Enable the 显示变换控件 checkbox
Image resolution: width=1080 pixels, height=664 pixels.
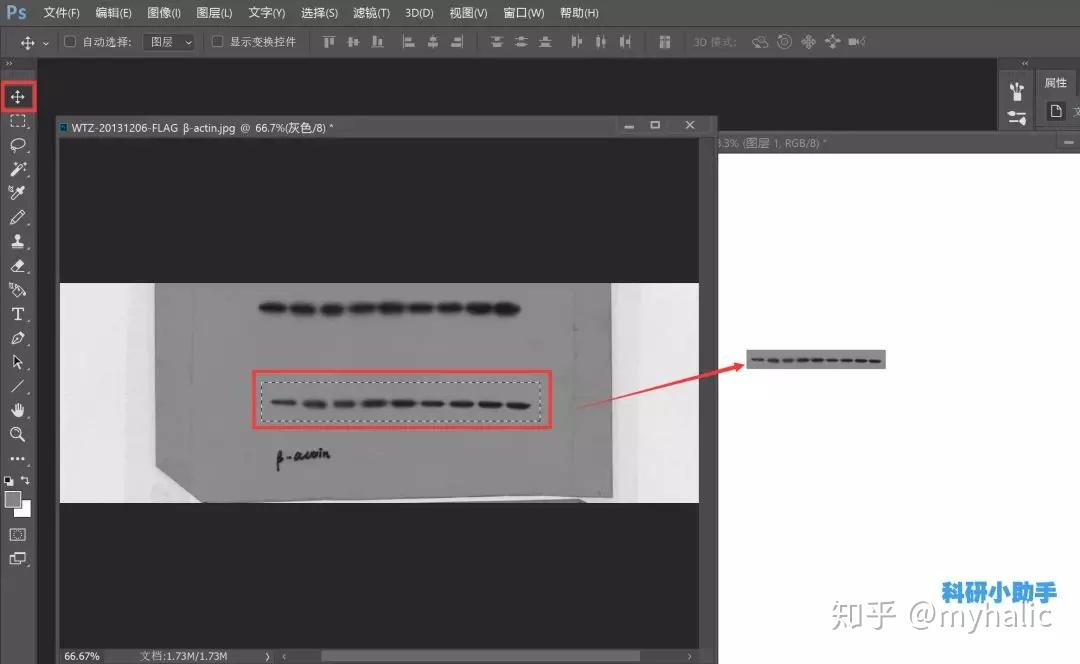coord(216,41)
